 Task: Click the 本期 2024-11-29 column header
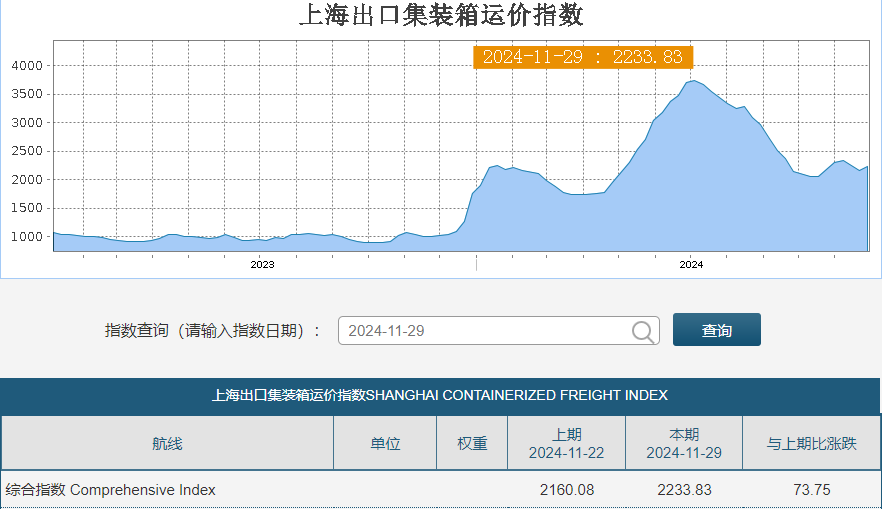coord(683,443)
